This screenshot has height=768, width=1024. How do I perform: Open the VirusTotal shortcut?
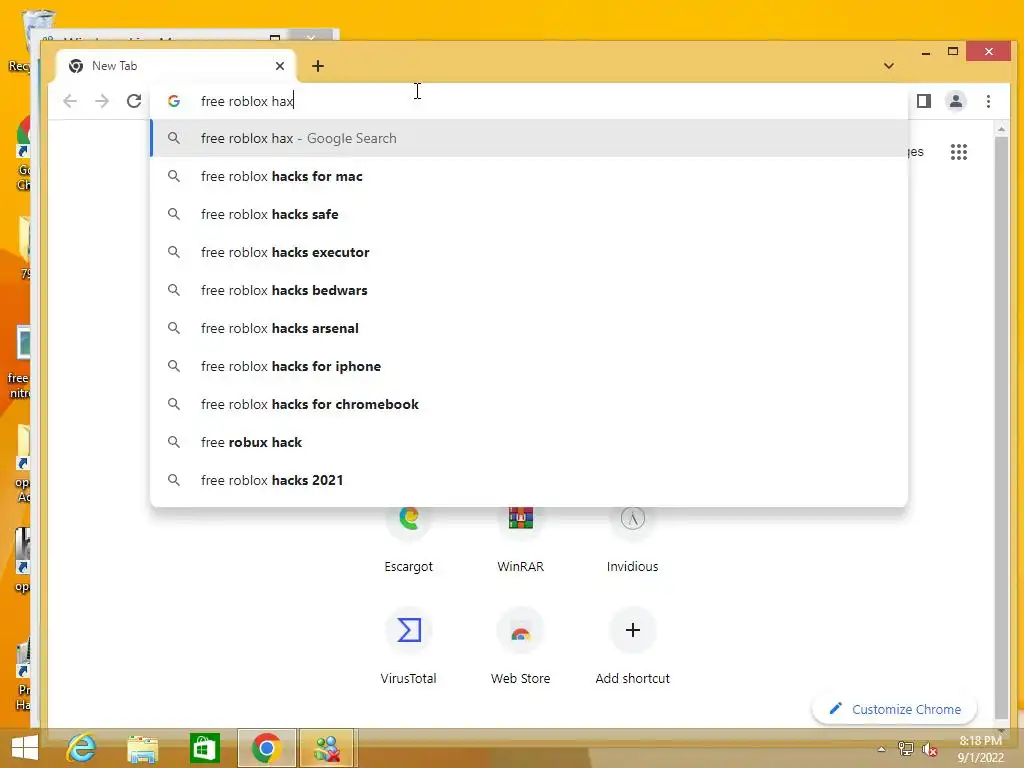pyautogui.click(x=409, y=647)
